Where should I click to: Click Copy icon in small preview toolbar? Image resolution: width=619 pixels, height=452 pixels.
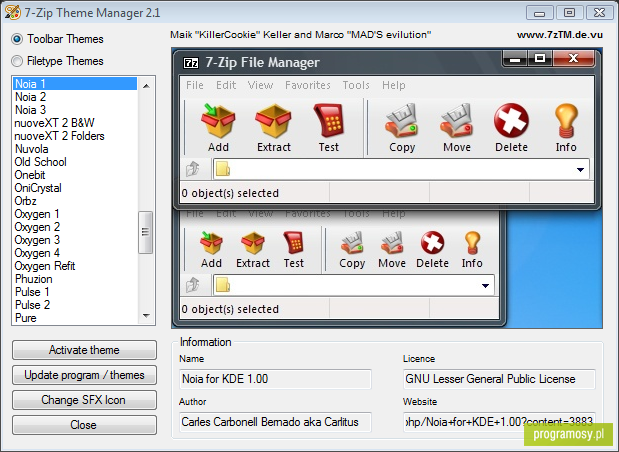pyautogui.click(x=352, y=243)
